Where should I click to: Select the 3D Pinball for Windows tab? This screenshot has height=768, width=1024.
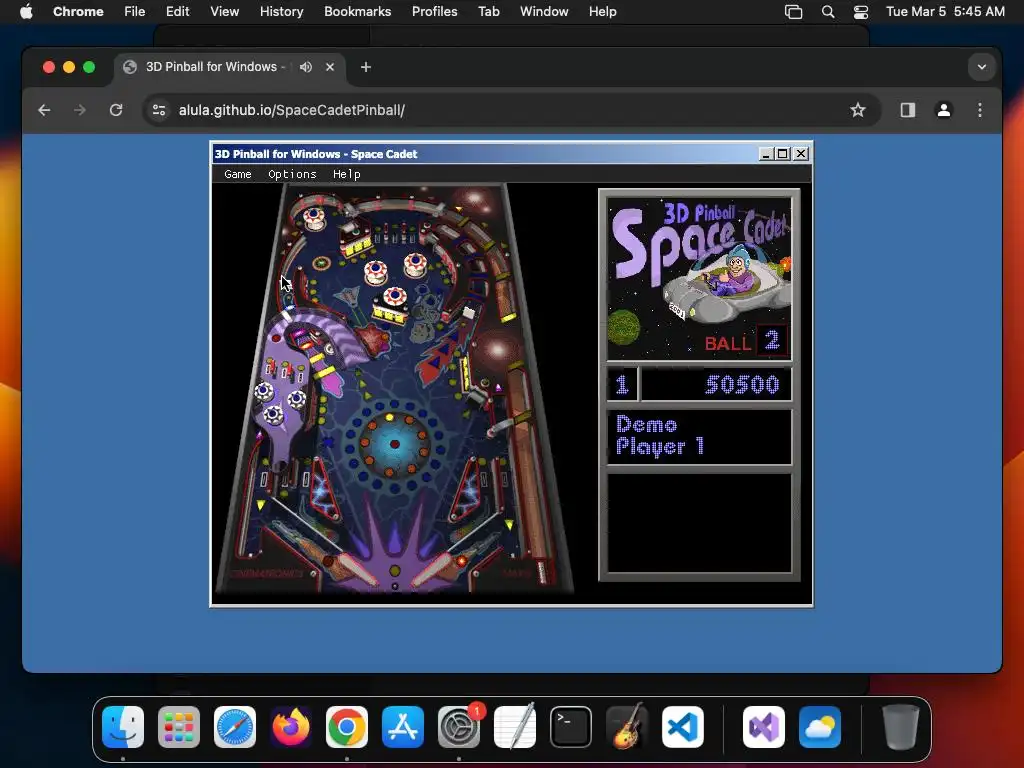[x=229, y=67]
